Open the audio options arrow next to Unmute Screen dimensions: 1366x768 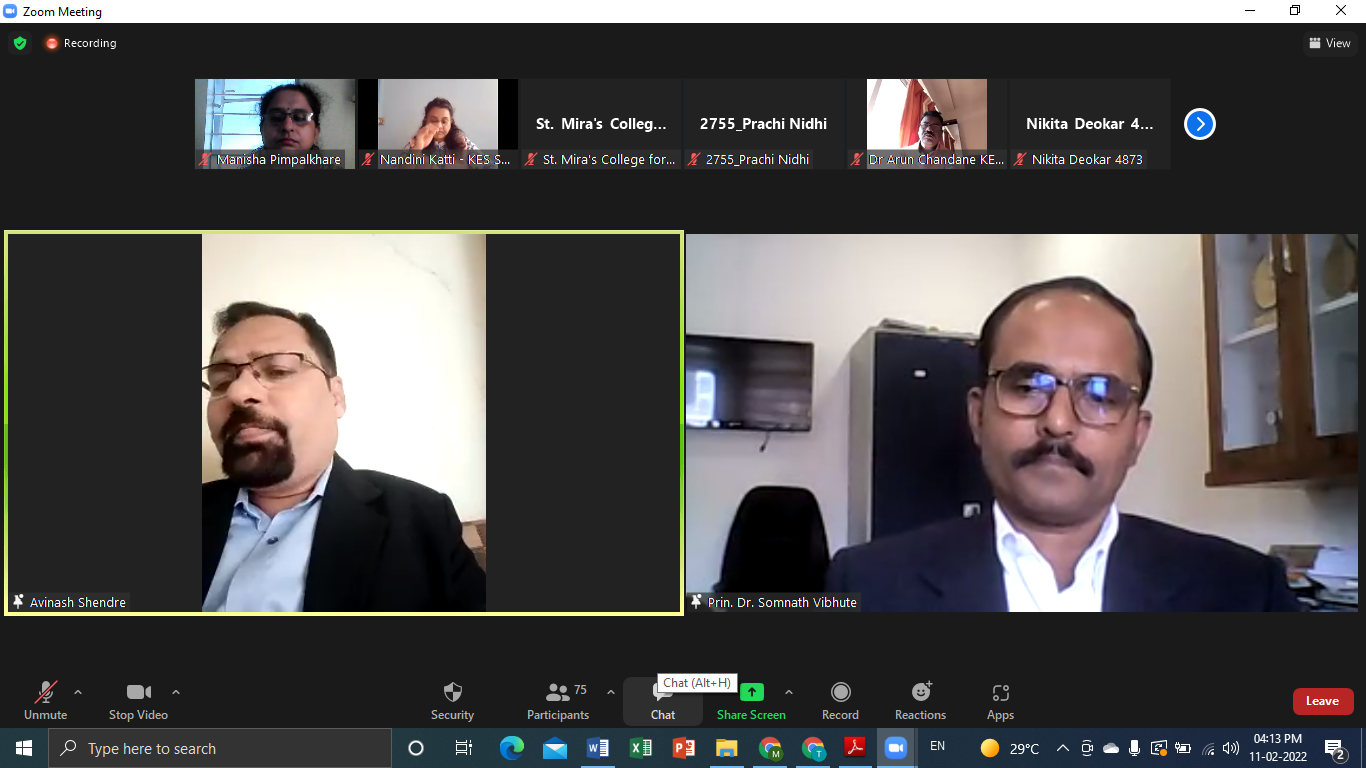pos(77,690)
